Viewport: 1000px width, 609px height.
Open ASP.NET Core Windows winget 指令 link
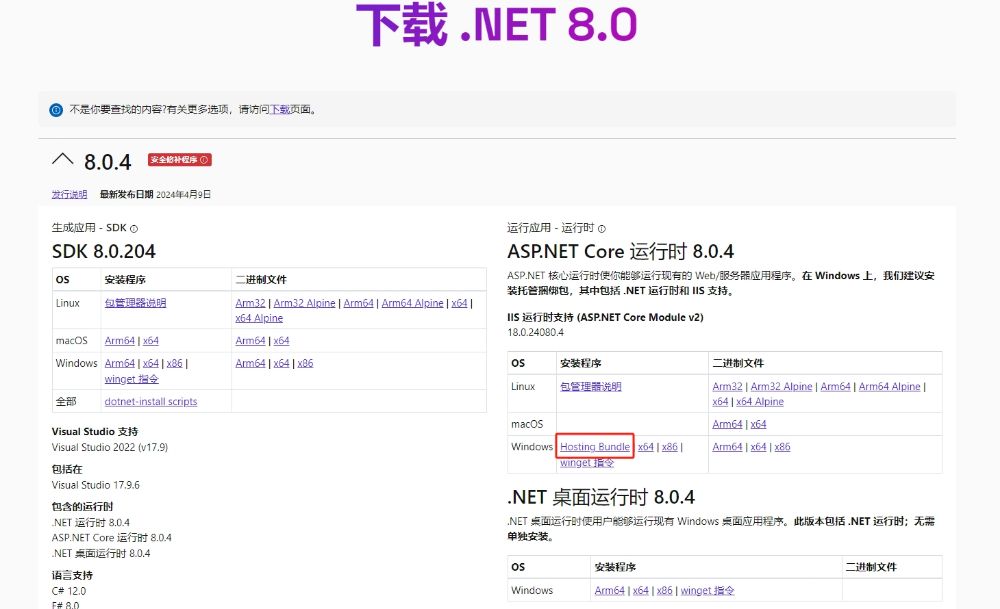click(587, 463)
